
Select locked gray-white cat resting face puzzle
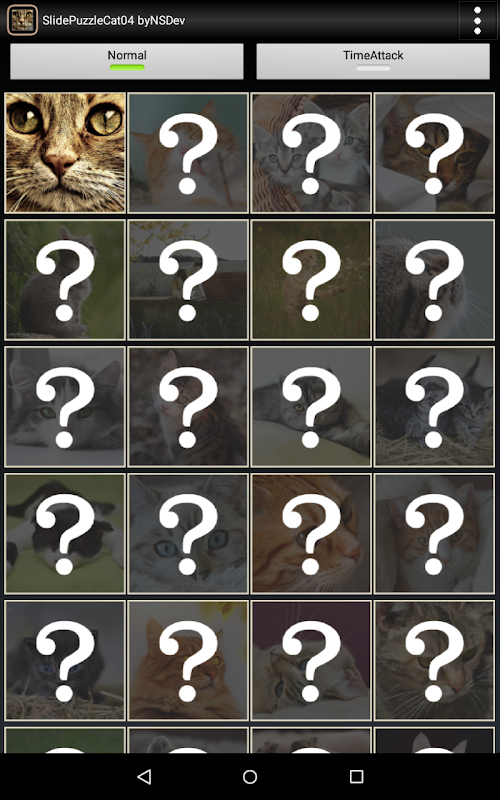(x=65, y=407)
